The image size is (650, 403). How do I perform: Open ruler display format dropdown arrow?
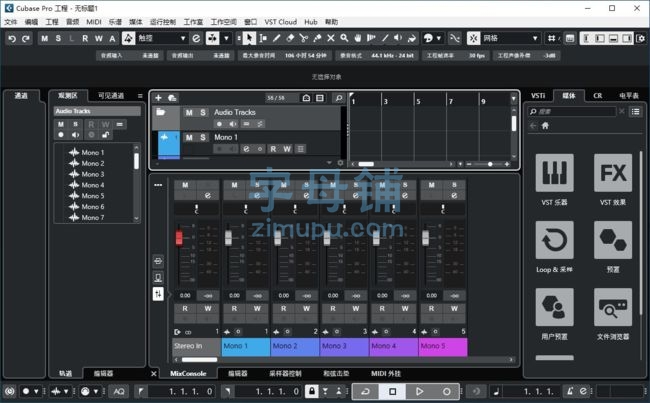click(514, 99)
